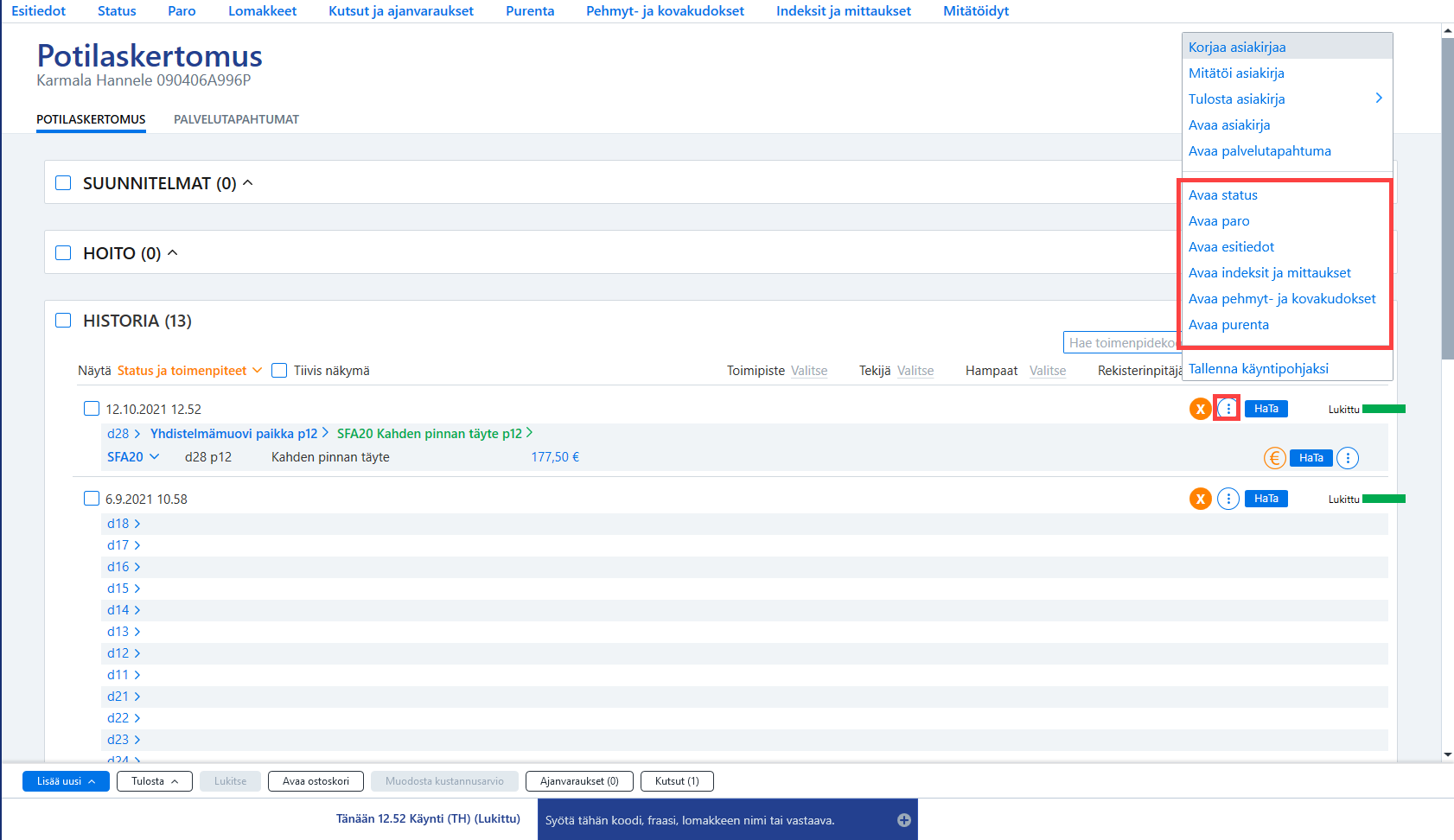
Task: Click orange X icon on 6.9.2021 visit
Action: [x=1200, y=499]
